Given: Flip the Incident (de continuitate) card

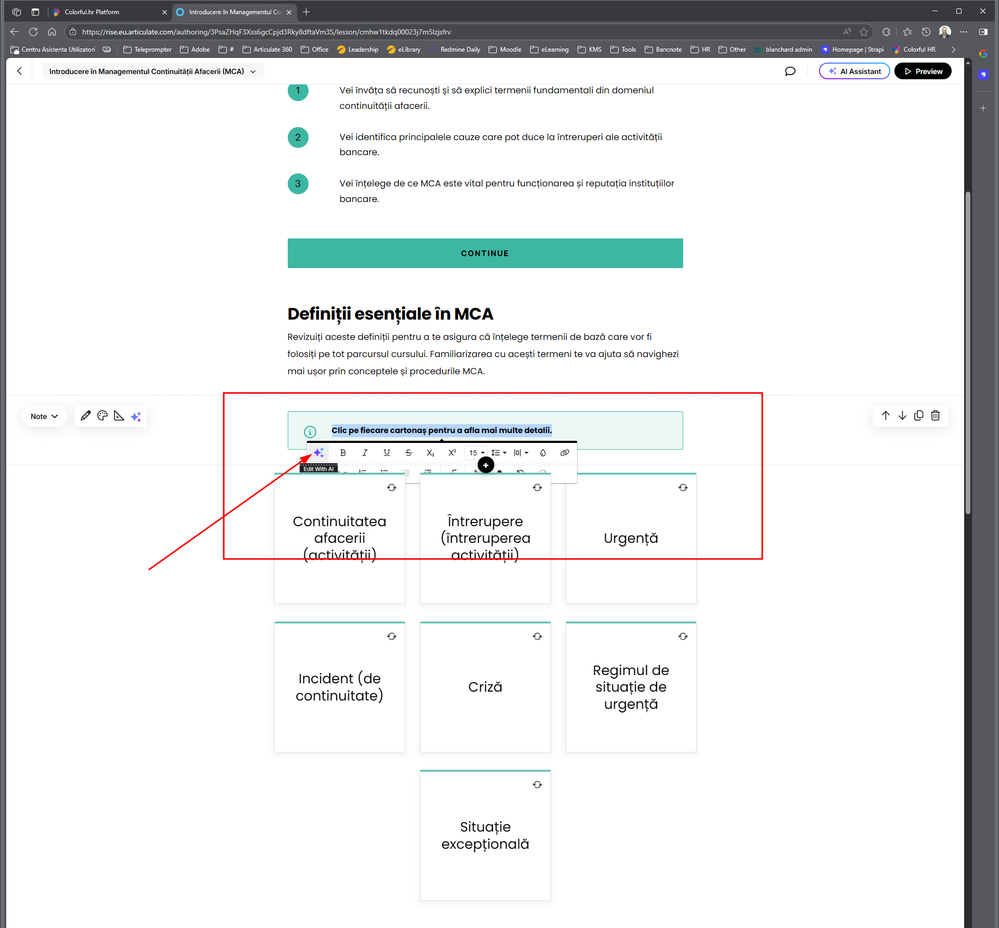Looking at the screenshot, I should pyautogui.click(x=392, y=636).
